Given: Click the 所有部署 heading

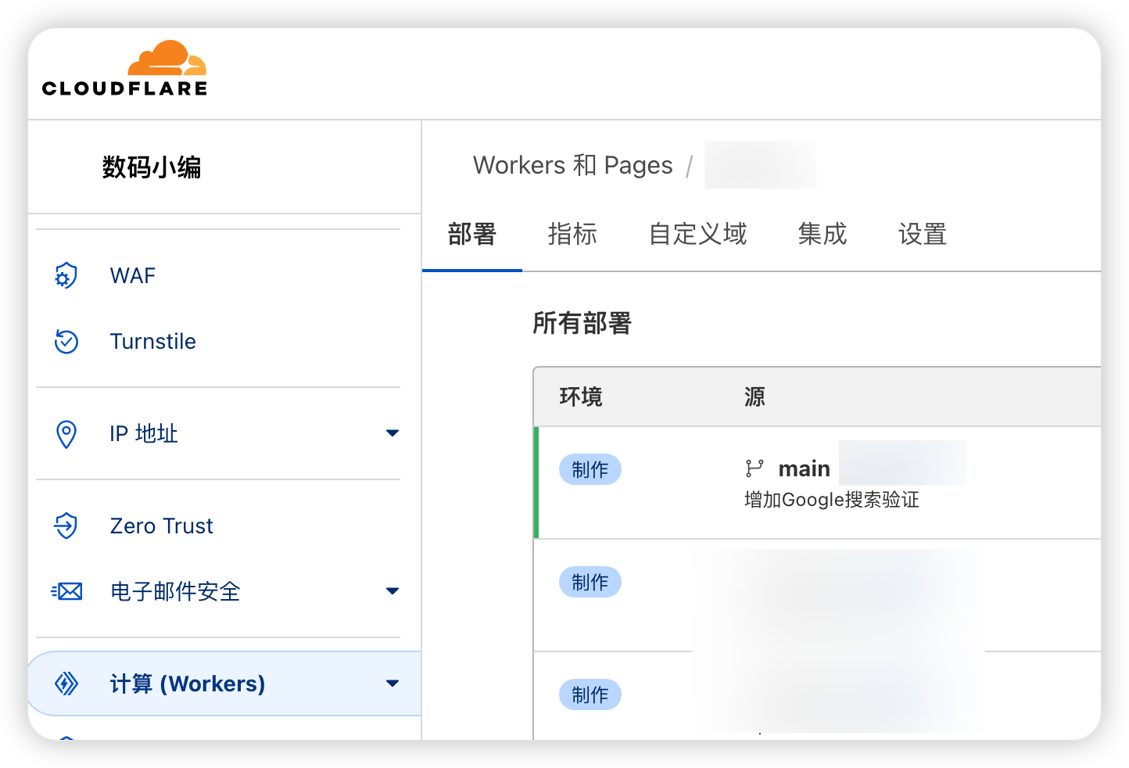Looking at the screenshot, I should [x=582, y=323].
